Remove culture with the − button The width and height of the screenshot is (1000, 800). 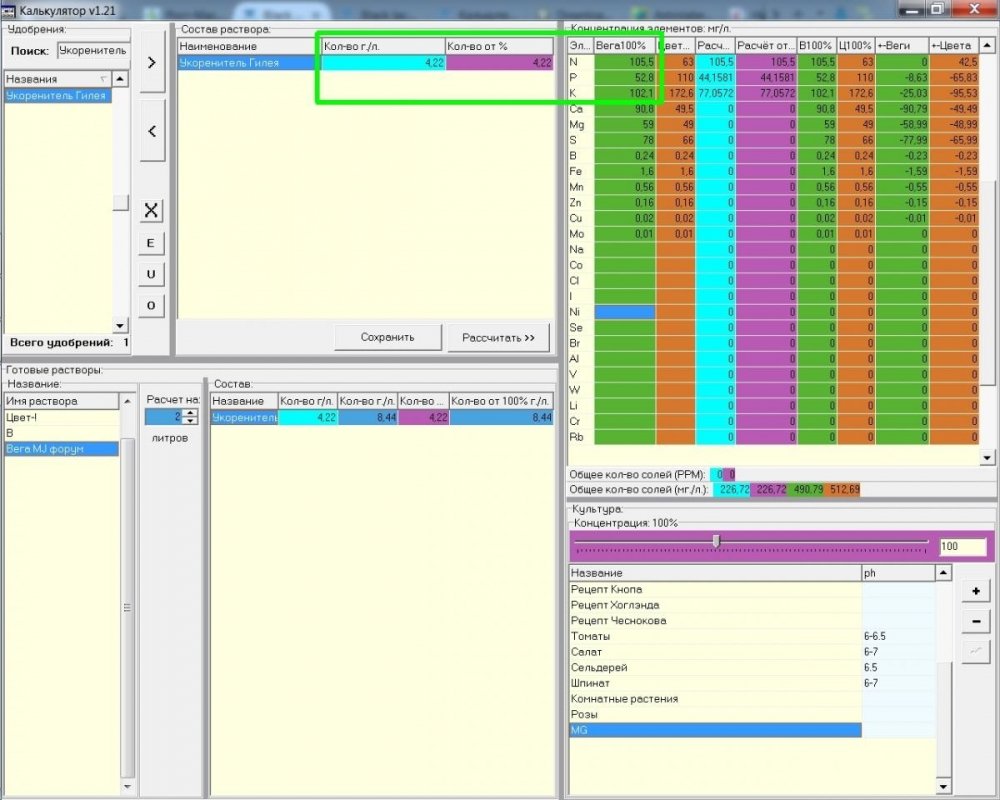976,621
